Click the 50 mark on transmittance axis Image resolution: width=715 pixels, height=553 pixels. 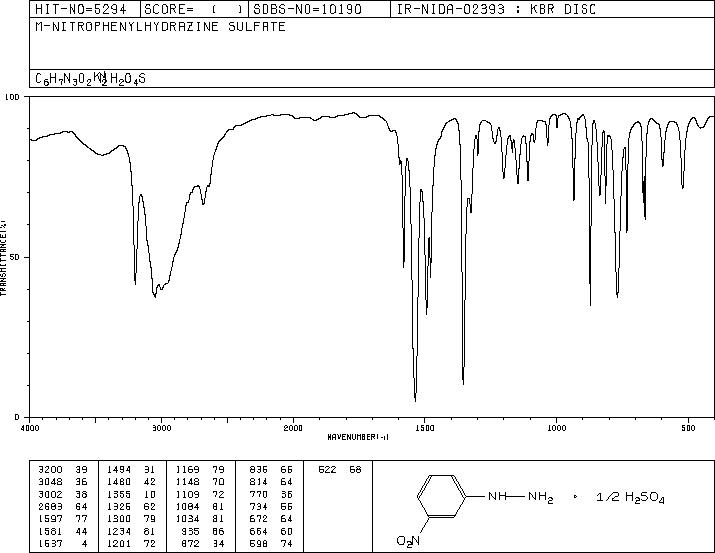(16, 257)
